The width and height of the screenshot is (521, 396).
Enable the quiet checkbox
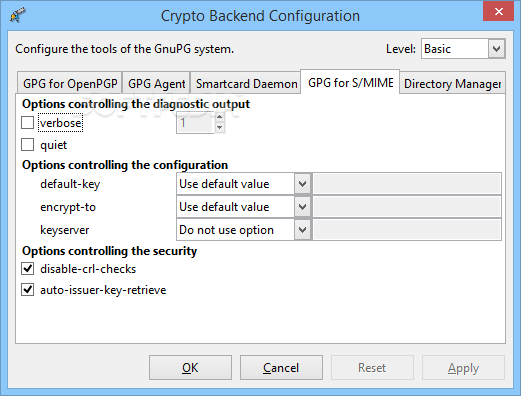27,145
